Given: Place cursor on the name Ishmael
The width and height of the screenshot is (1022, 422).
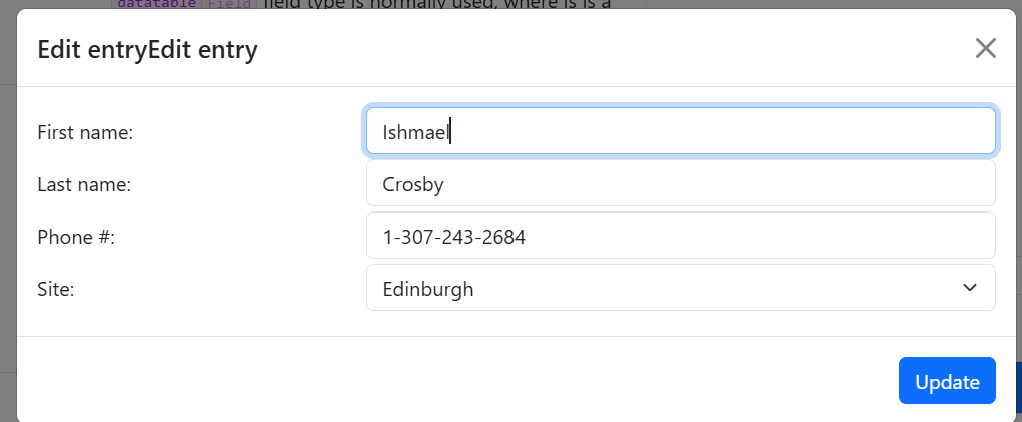Looking at the screenshot, I should 416,132.
